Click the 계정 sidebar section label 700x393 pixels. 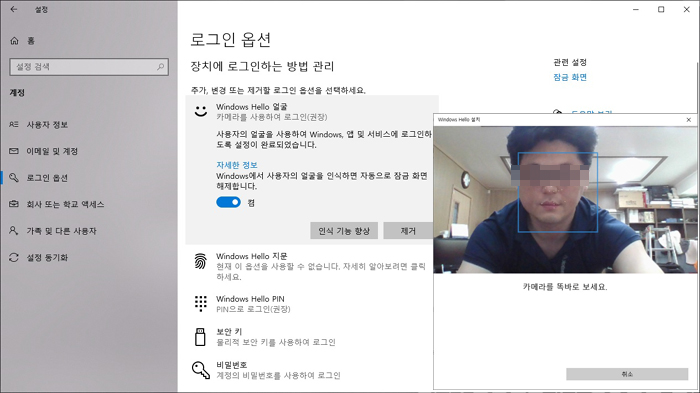coord(17,93)
